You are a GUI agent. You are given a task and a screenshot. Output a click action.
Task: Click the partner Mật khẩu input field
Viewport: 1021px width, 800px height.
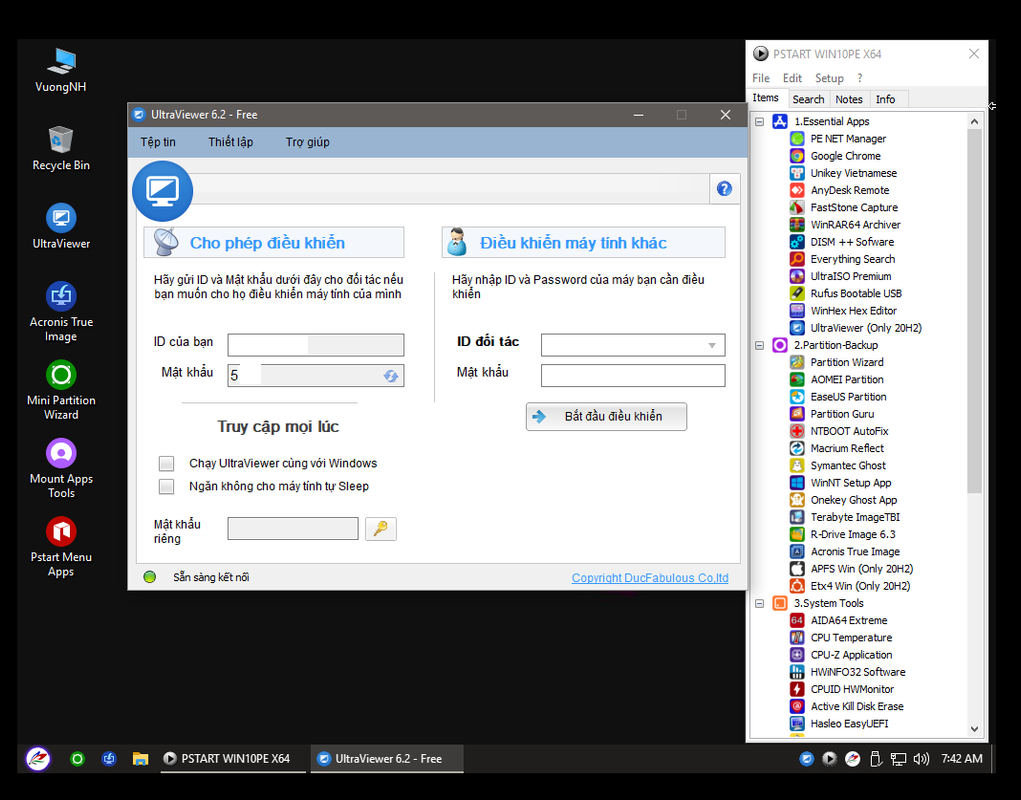tap(633, 376)
